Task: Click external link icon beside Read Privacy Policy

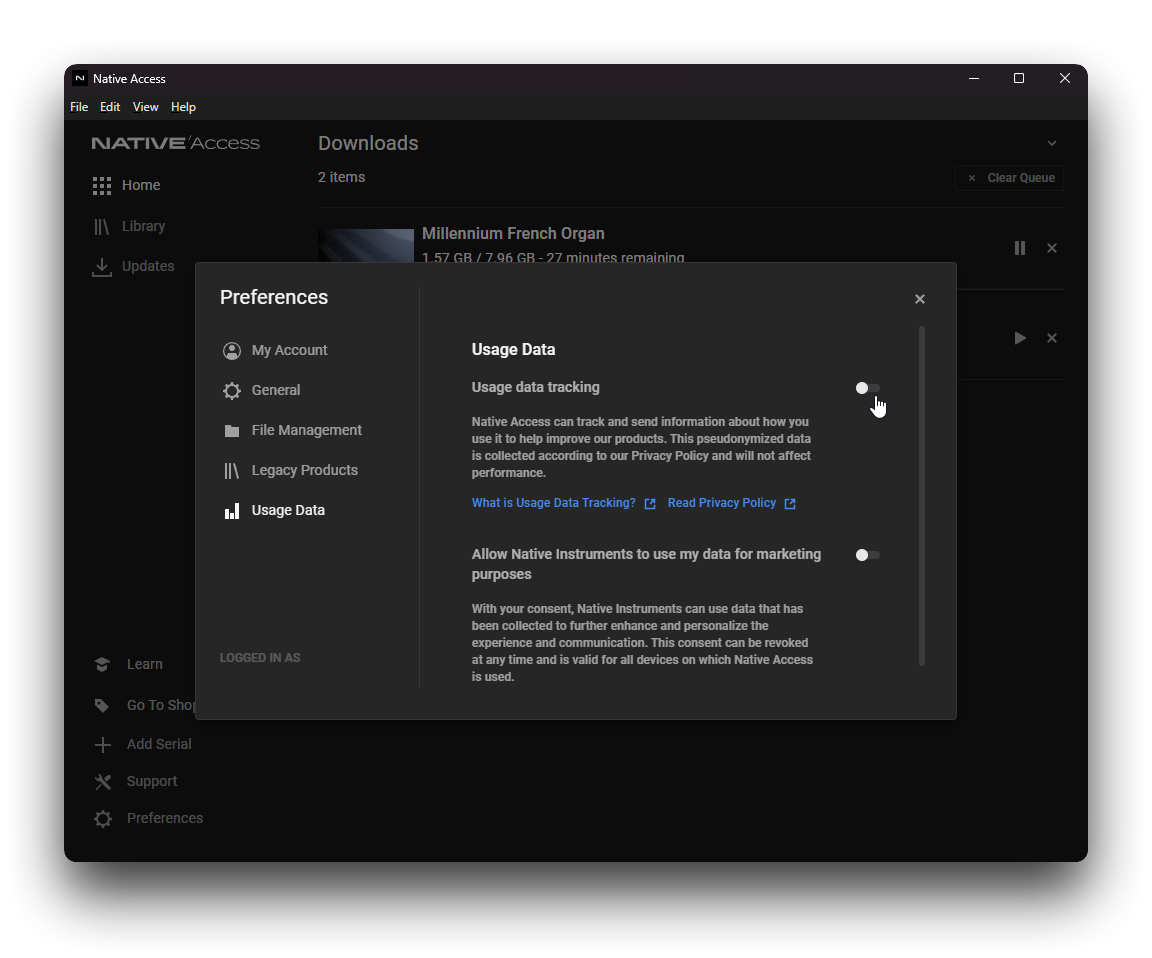Action: (791, 504)
